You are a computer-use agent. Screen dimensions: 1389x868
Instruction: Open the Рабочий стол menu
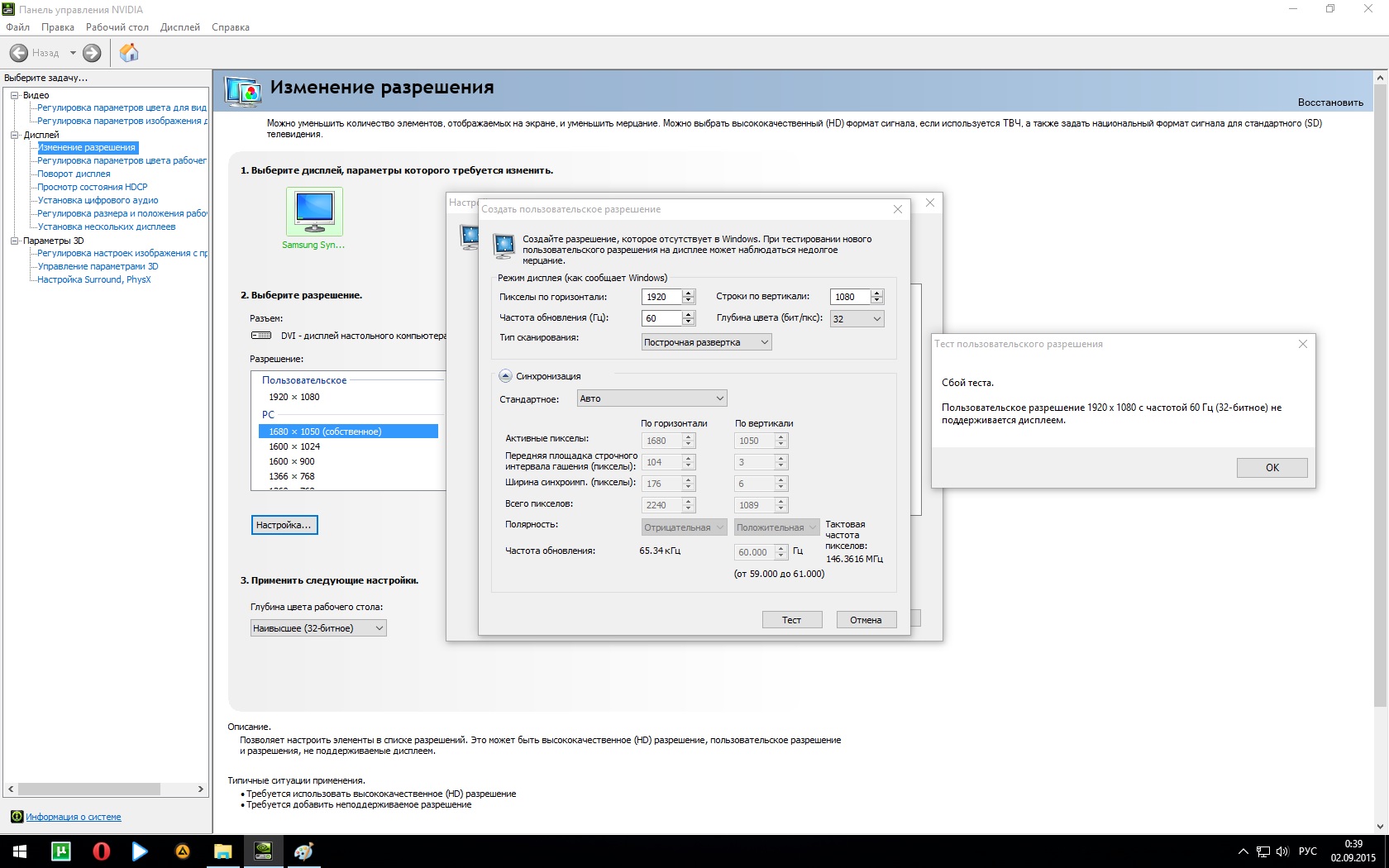(117, 27)
